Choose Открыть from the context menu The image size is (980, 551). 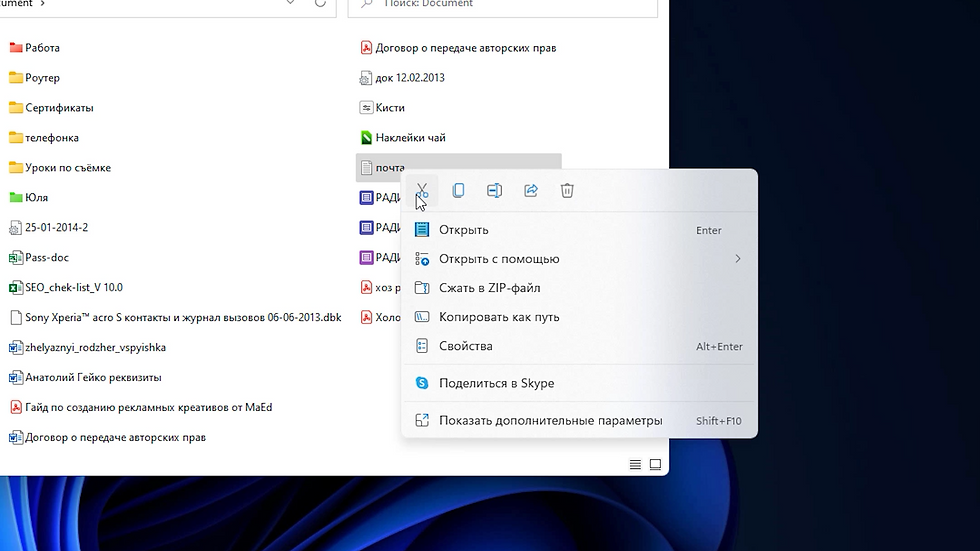point(579,230)
